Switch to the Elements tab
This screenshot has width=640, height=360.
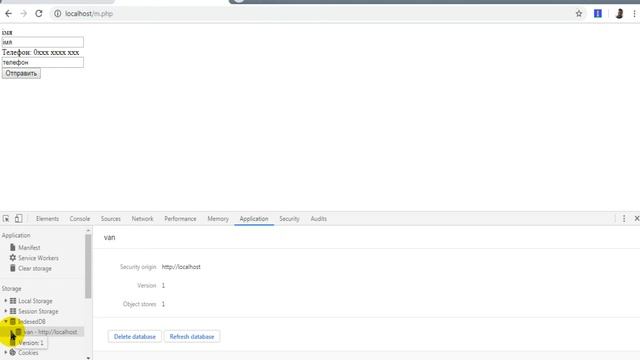(47, 219)
